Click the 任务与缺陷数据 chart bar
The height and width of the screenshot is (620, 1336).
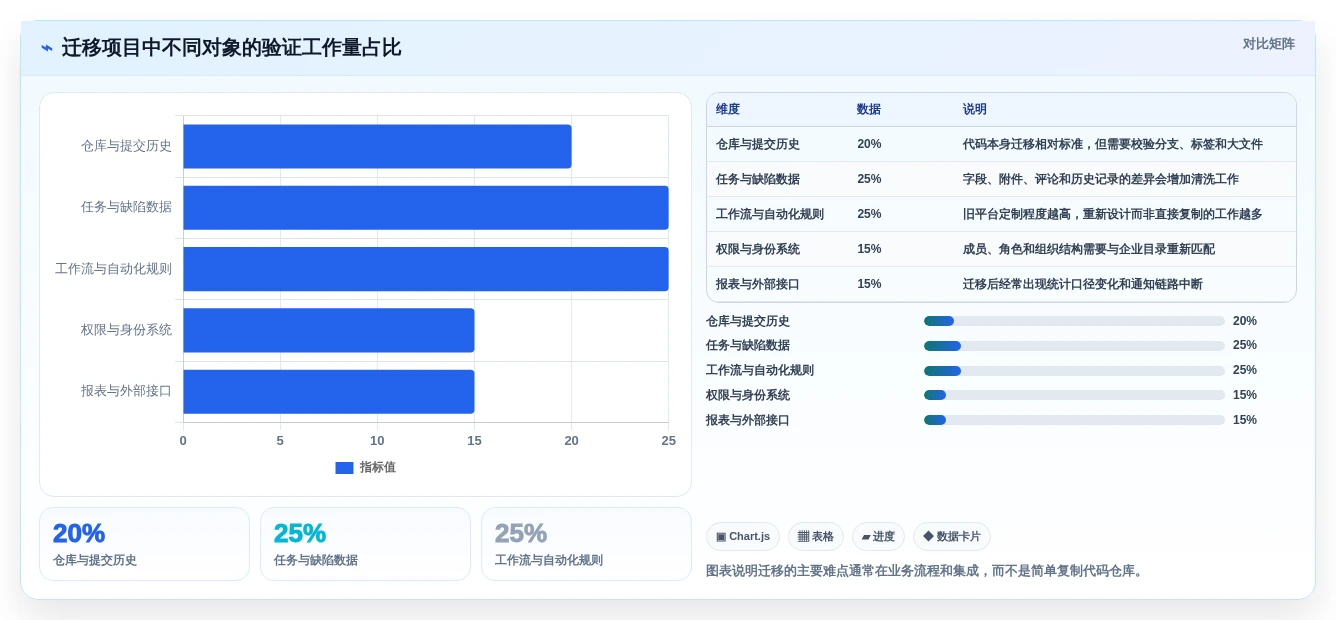(x=426, y=207)
